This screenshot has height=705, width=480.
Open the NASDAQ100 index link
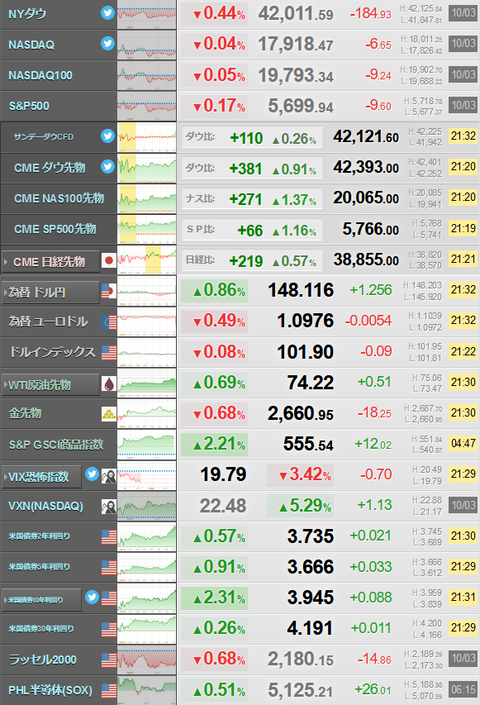pyautogui.click(x=40, y=75)
